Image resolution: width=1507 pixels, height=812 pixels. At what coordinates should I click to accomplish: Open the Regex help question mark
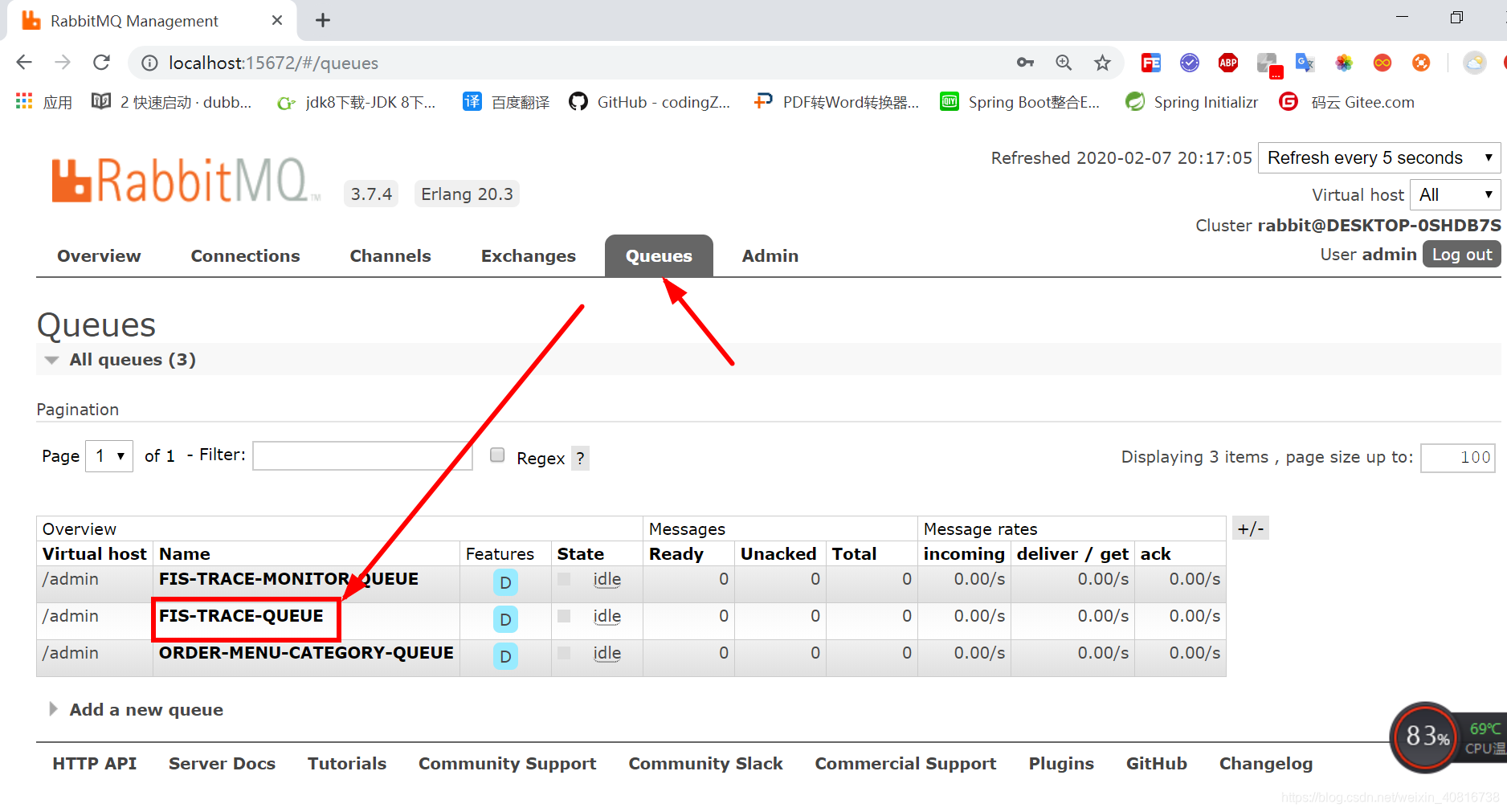tap(580, 459)
